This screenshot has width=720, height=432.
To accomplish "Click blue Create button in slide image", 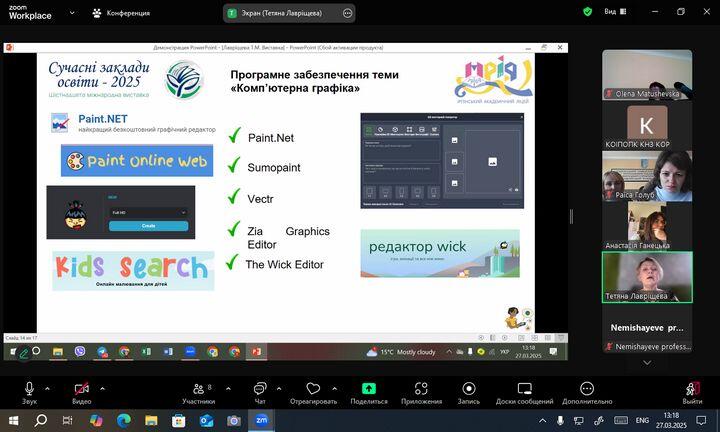I will [148, 226].
